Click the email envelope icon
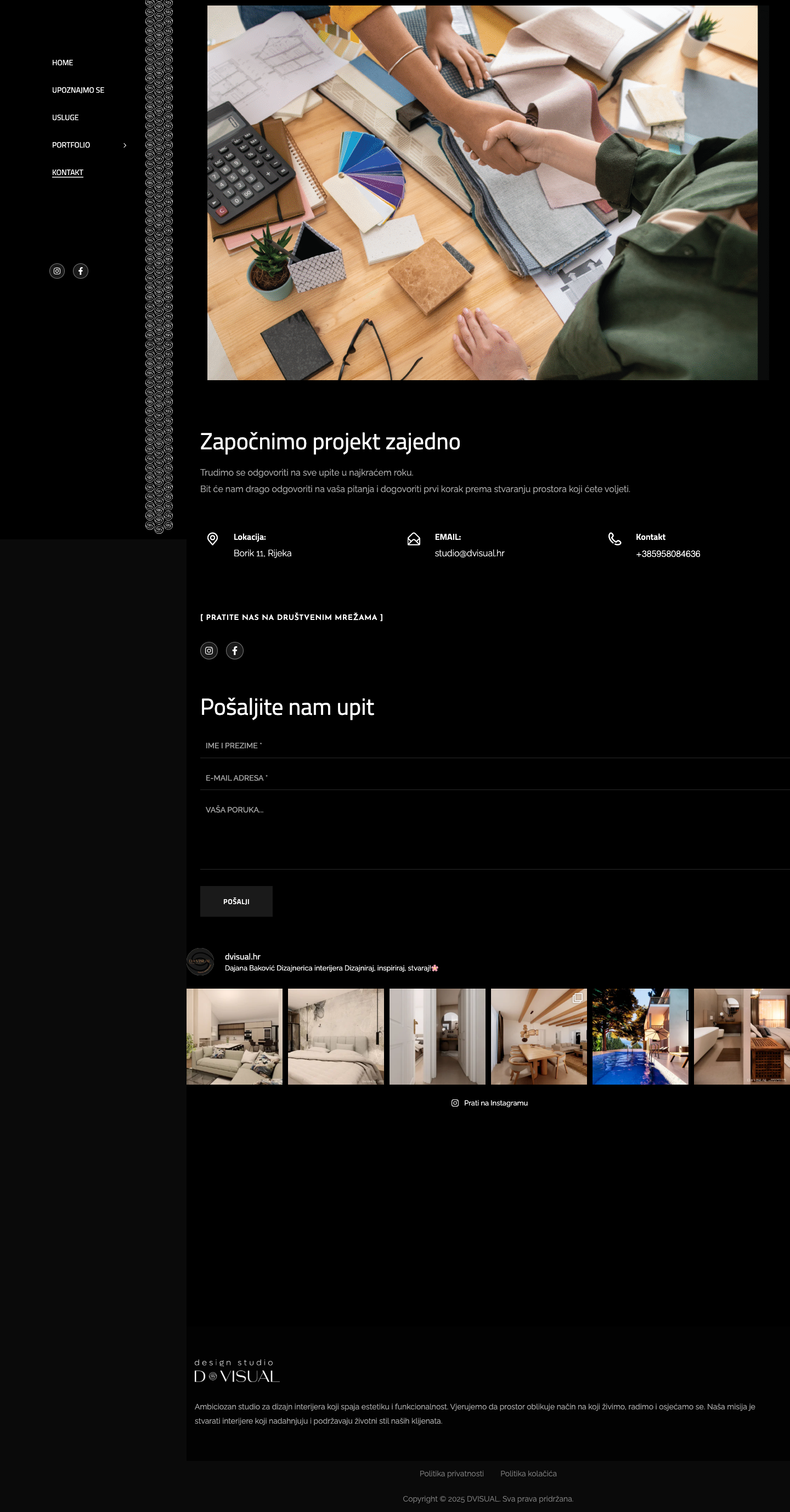Screen dimensions: 790x1512 pyautogui.click(x=414, y=539)
